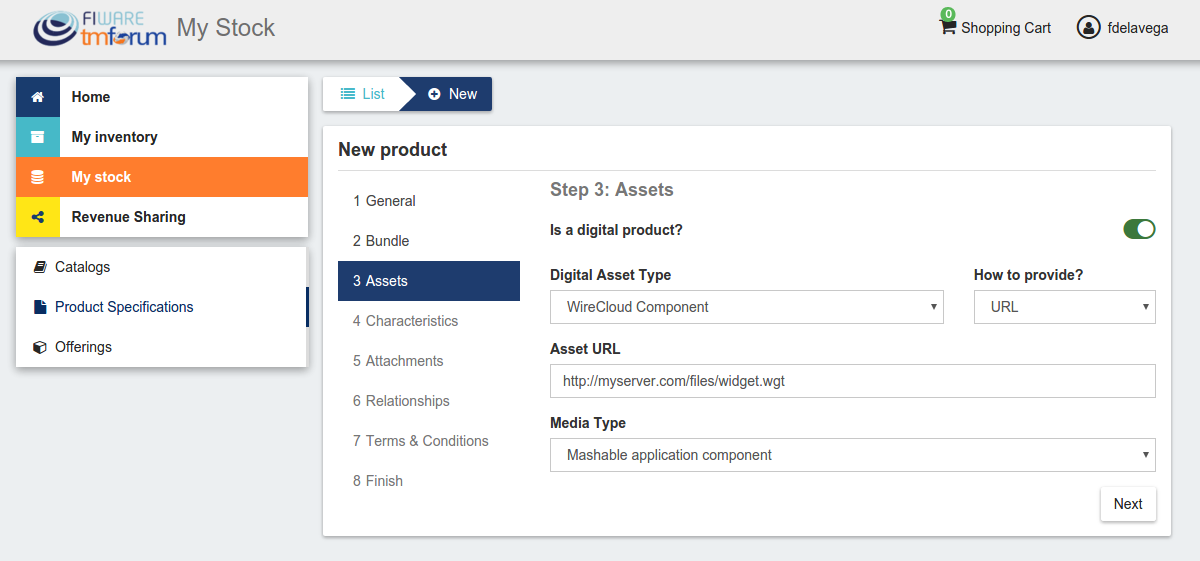Click the fdelavega user avatar icon

coord(1088,28)
